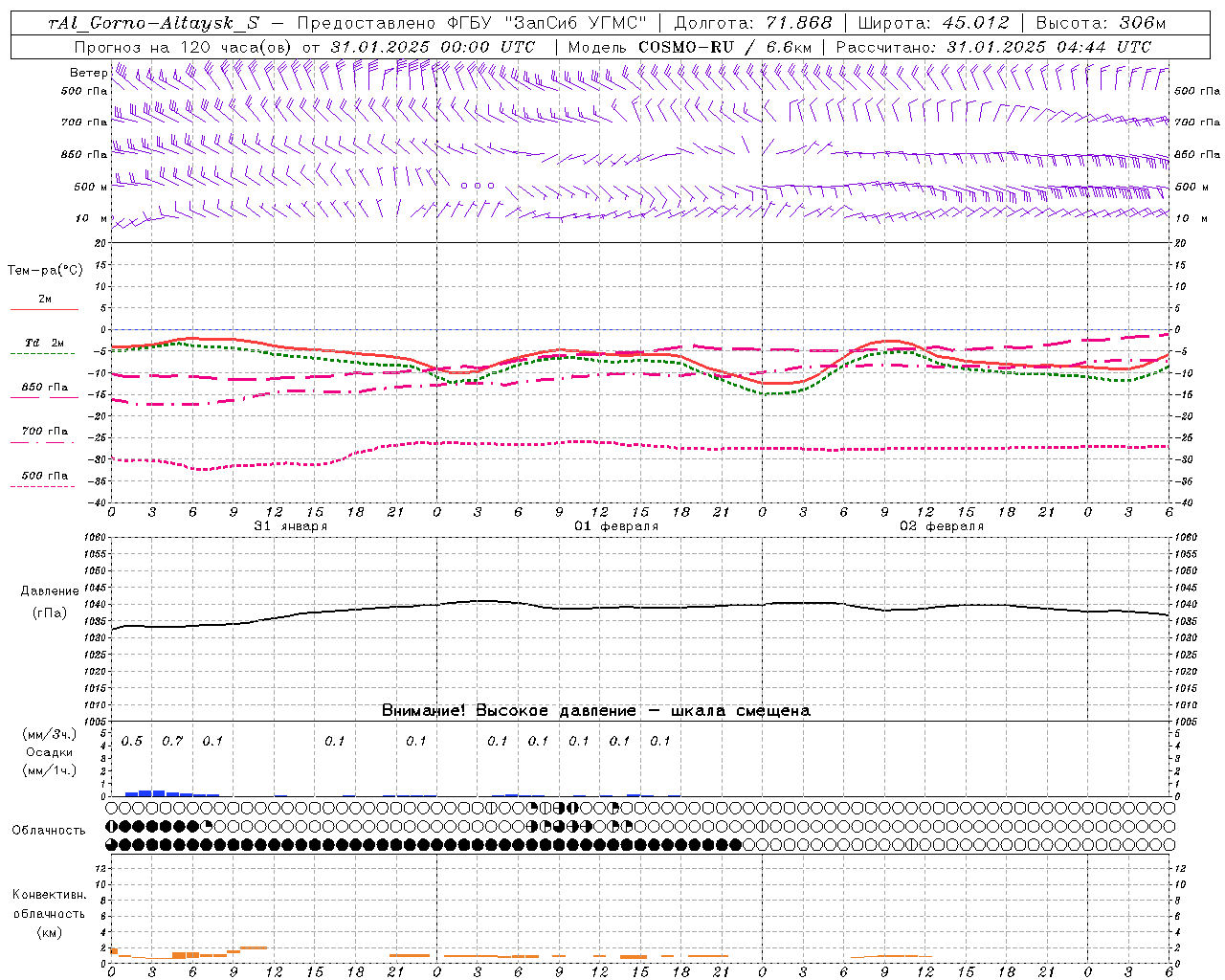The image size is (1225, 980).
Task: Click the 02 февраля date label
Action: click(x=941, y=526)
